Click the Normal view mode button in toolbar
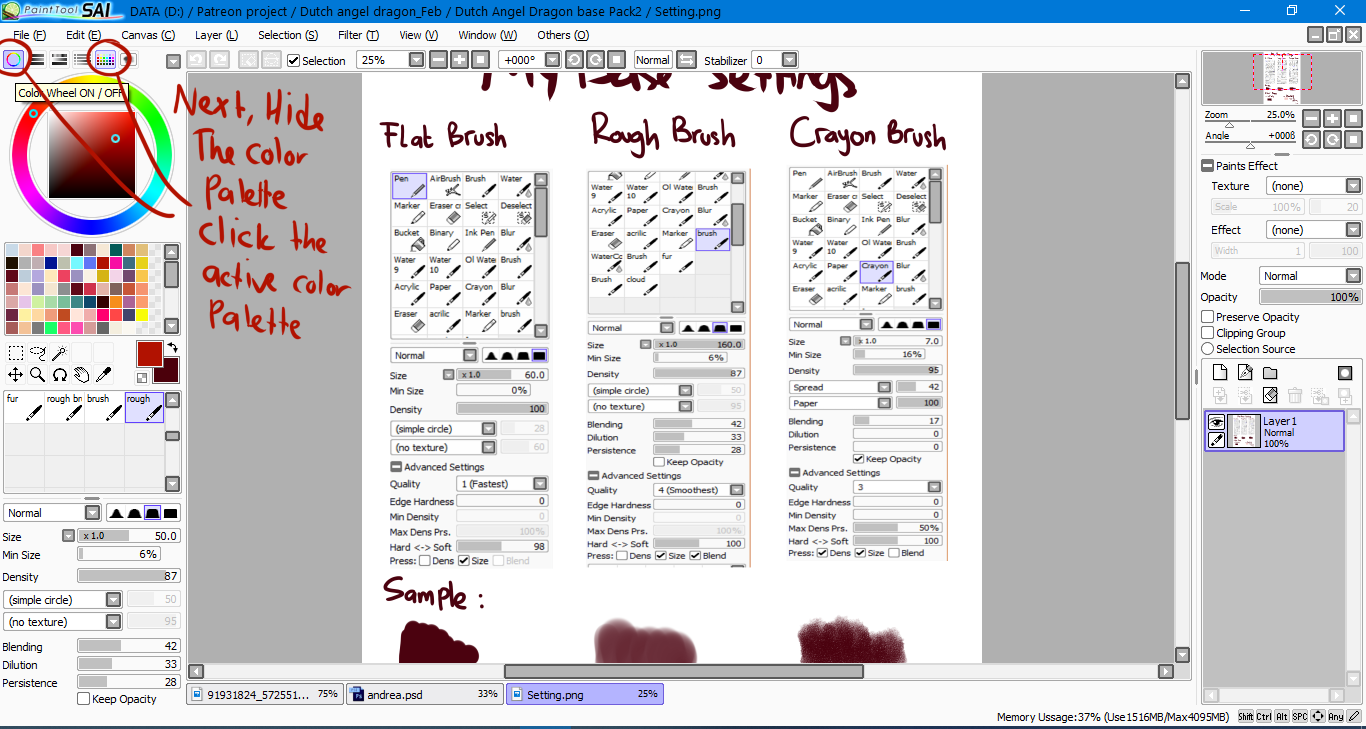1366x729 pixels. (653, 60)
